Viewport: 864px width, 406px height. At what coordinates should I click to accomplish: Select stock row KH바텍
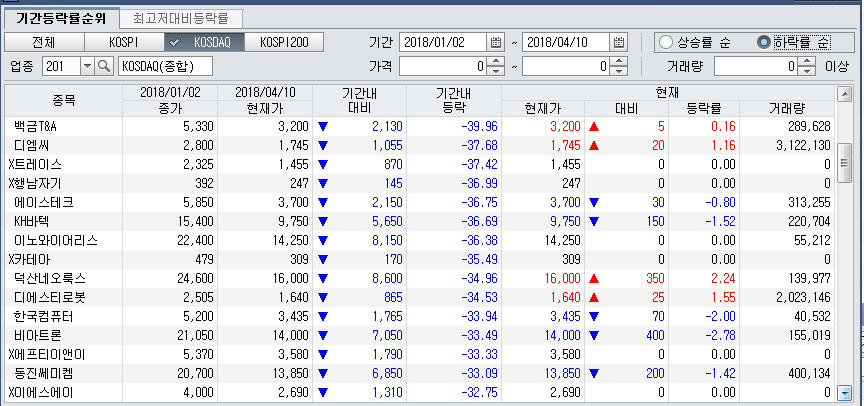coord(420,221)
